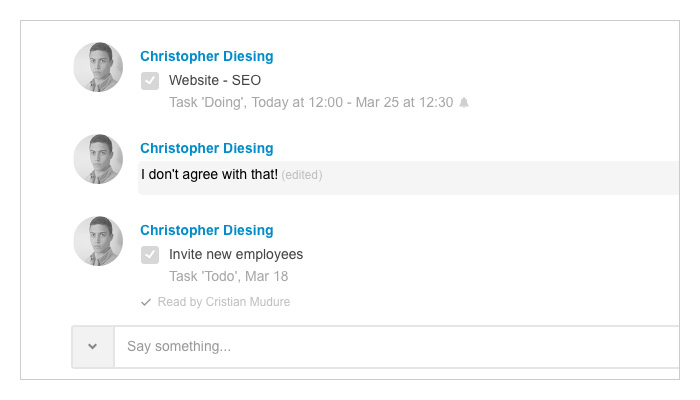Click Christopher Diesing name above "I don't agree" message

click(x=207, y=148)
